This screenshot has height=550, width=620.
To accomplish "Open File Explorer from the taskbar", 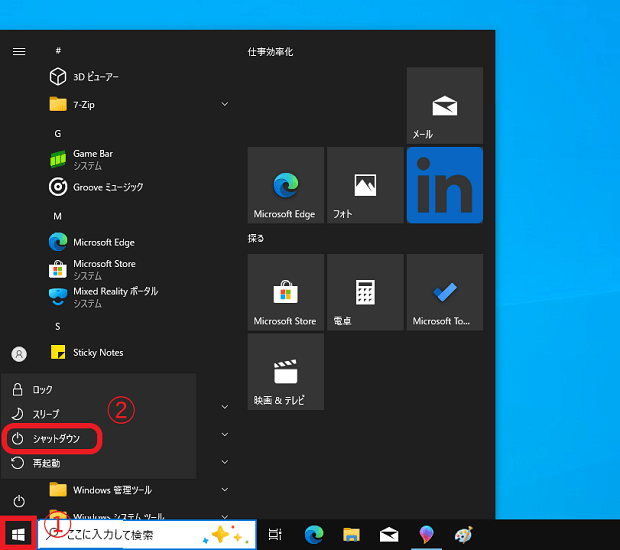I will pyautogui.click(x=351, y=535).
